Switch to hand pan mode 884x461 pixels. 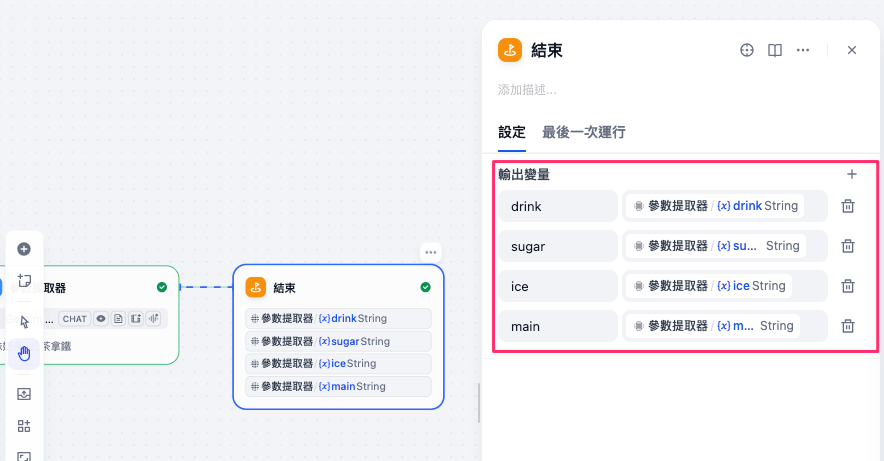click(24, 353)
